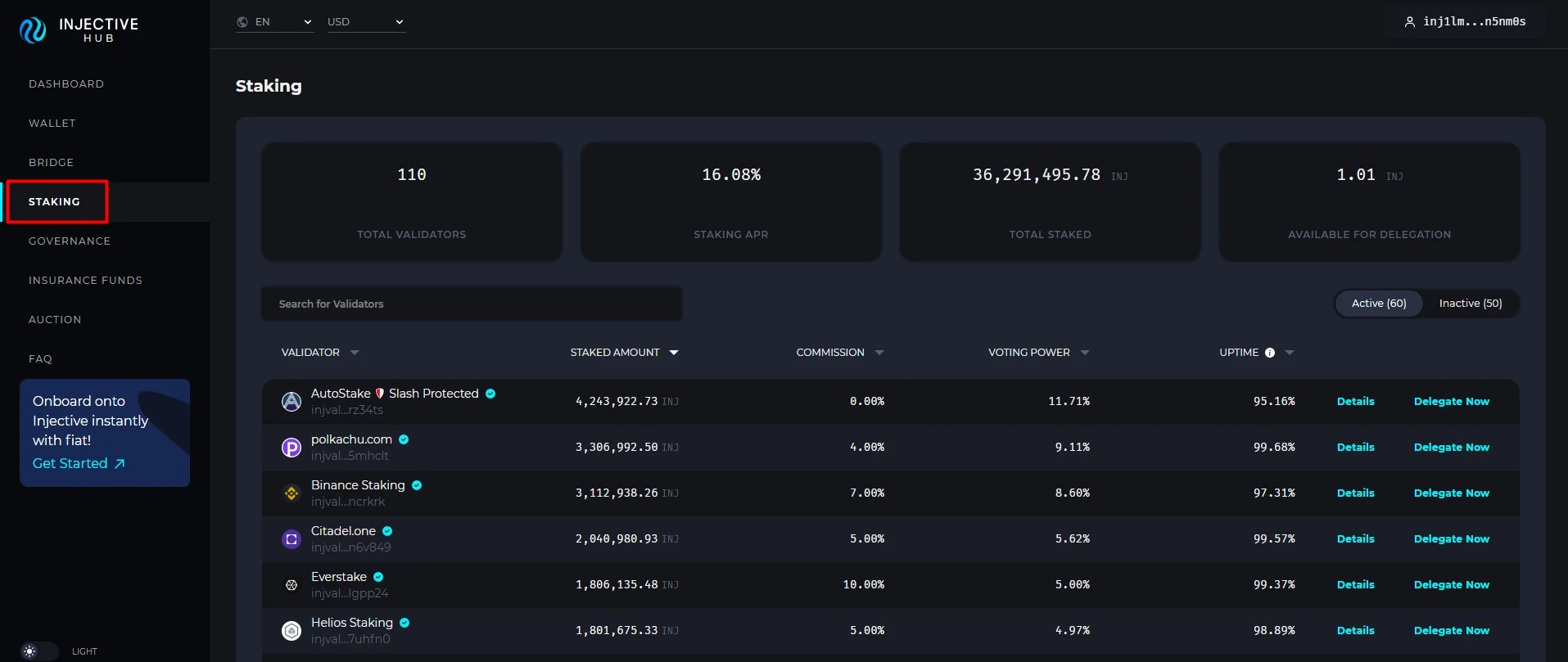The height and width of the screenshot is (662, 1568).
Task: Open the EN language dropdown
Action: 275,22
